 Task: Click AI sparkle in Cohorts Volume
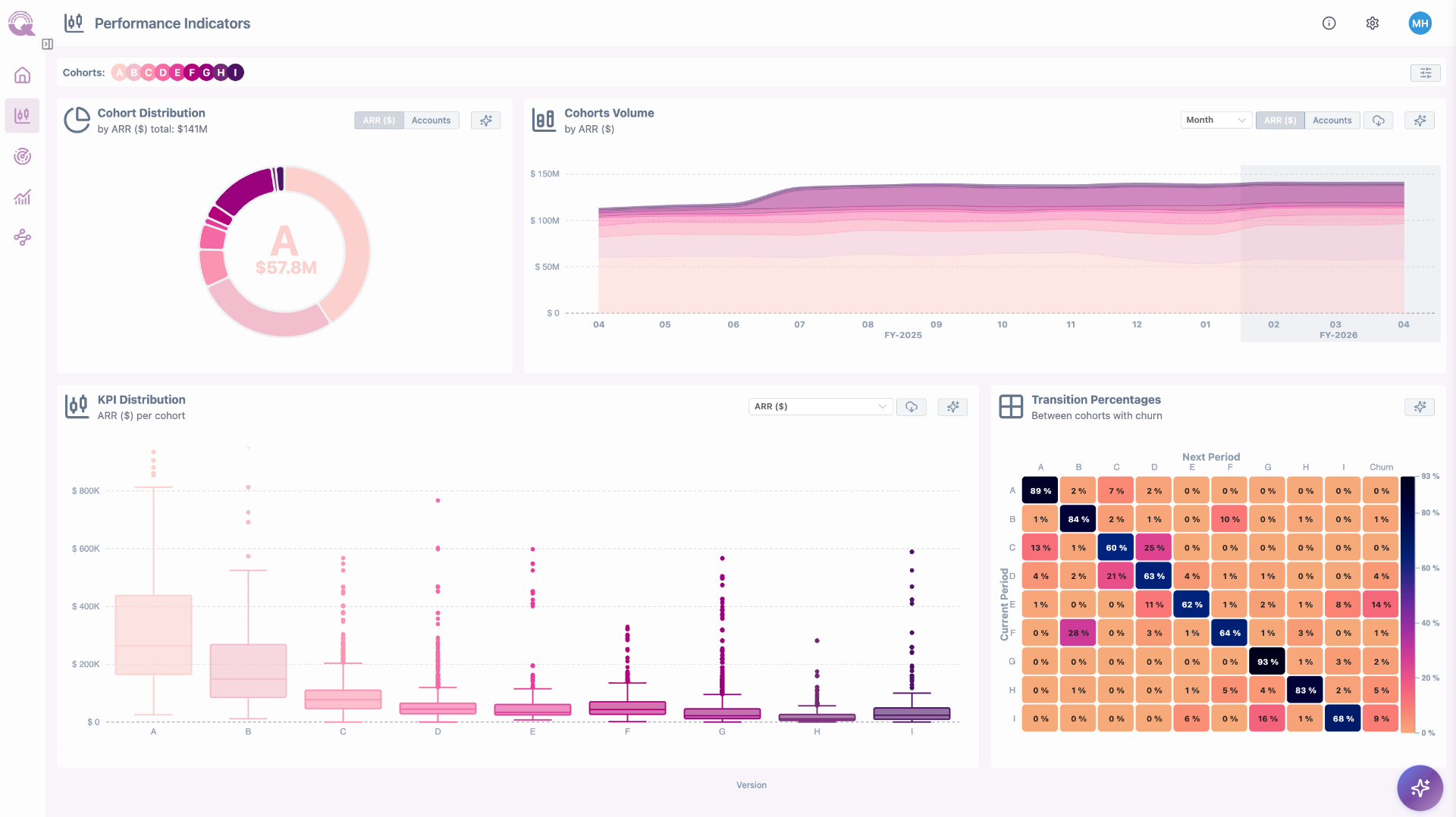coord(1420,121)
